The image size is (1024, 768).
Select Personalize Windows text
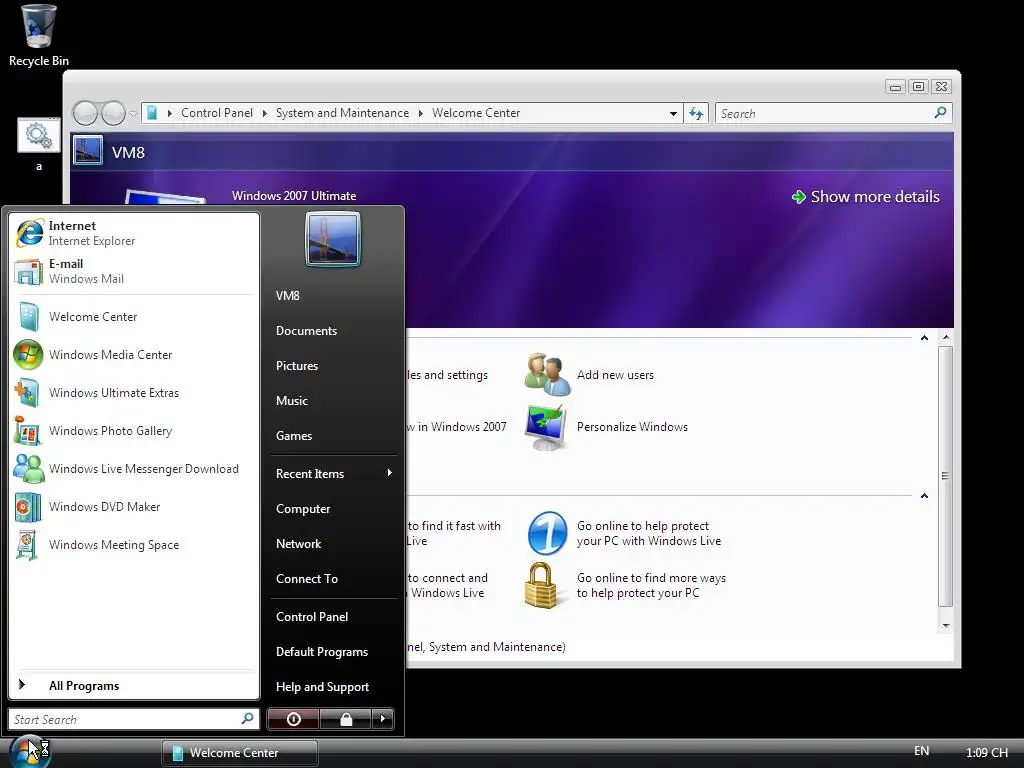click(632, 427)
